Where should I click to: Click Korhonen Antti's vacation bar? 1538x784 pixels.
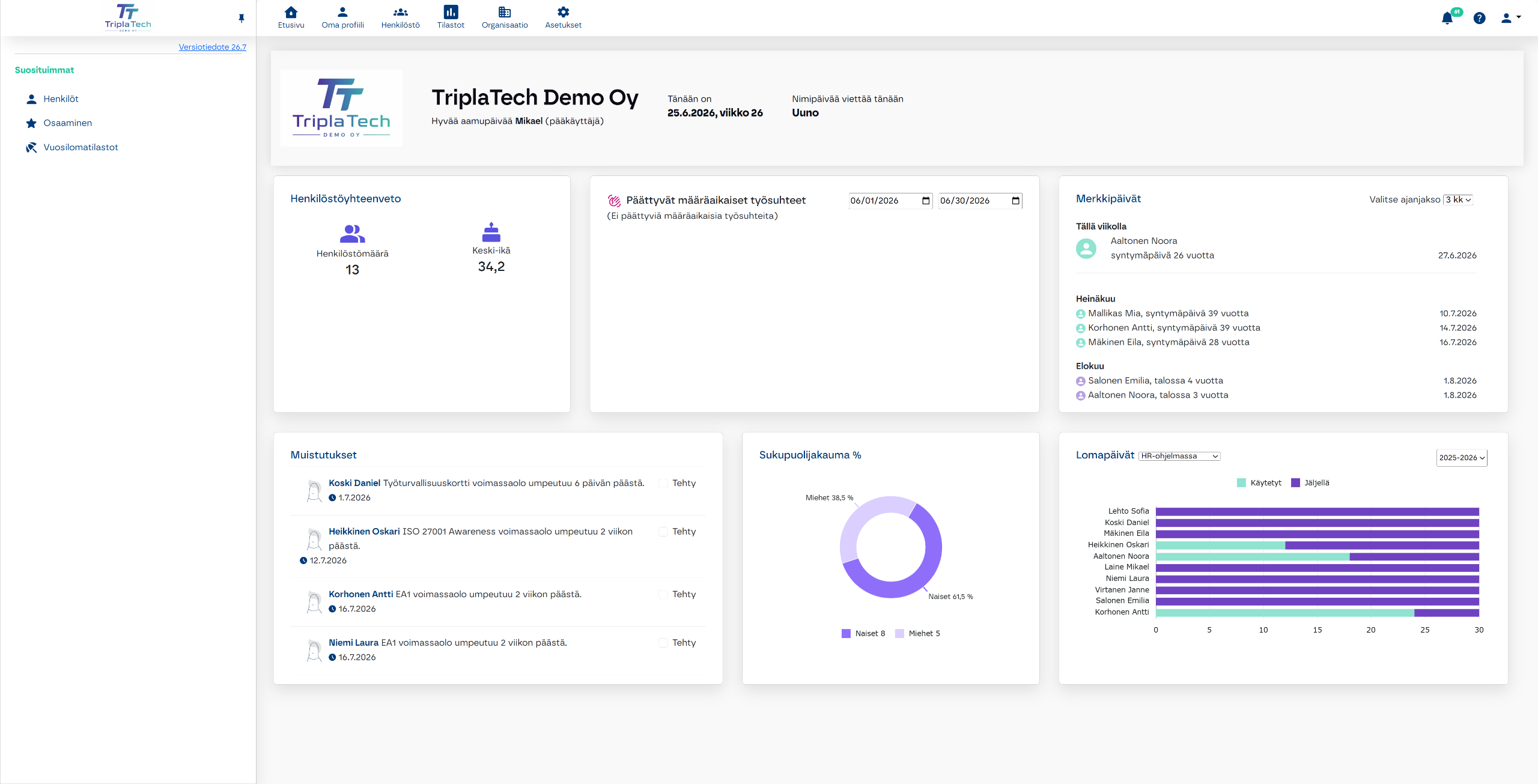click(1317, 613)
